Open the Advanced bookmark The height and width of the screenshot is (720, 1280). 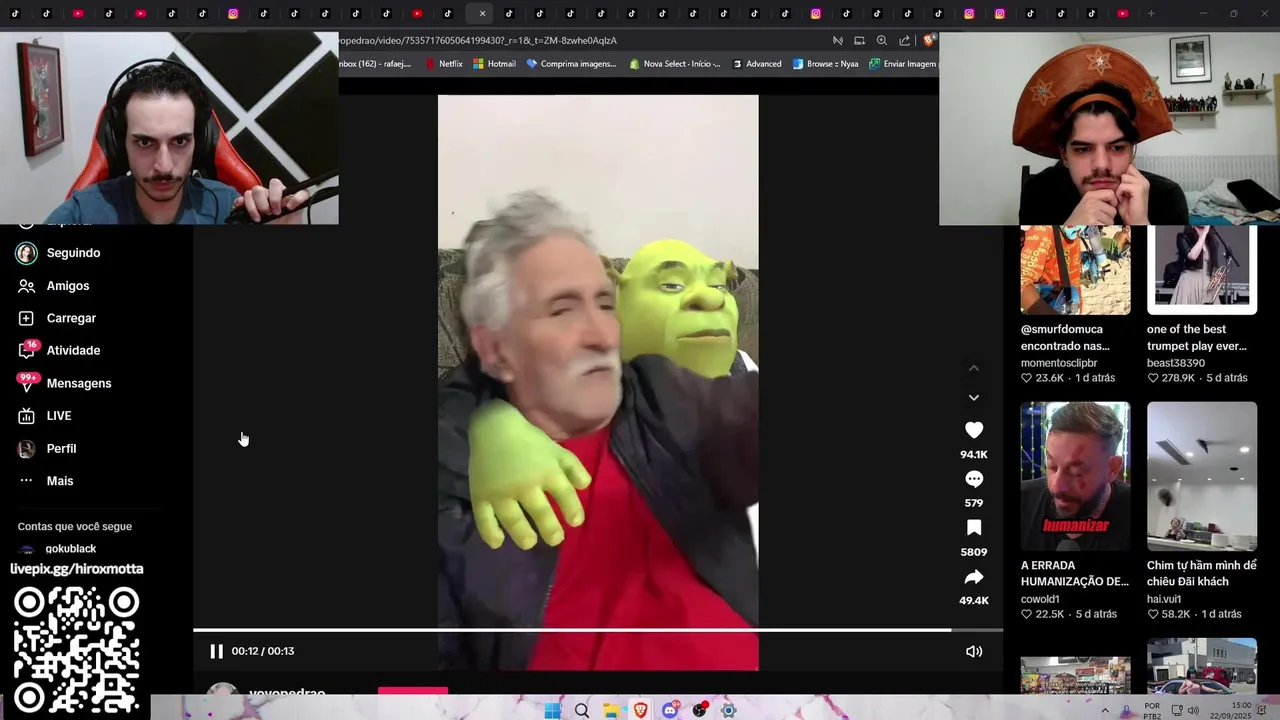tap(757, 64)
